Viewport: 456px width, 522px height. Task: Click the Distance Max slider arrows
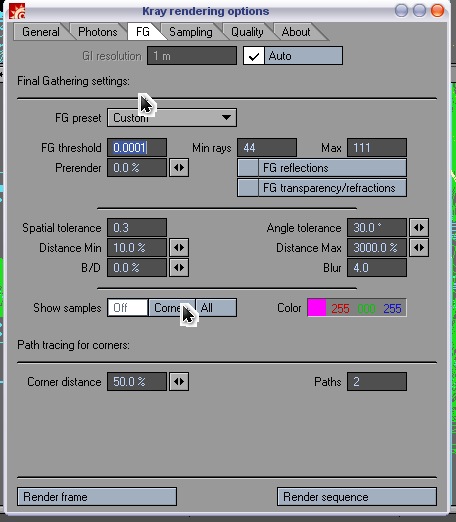(x=419, y=248)
